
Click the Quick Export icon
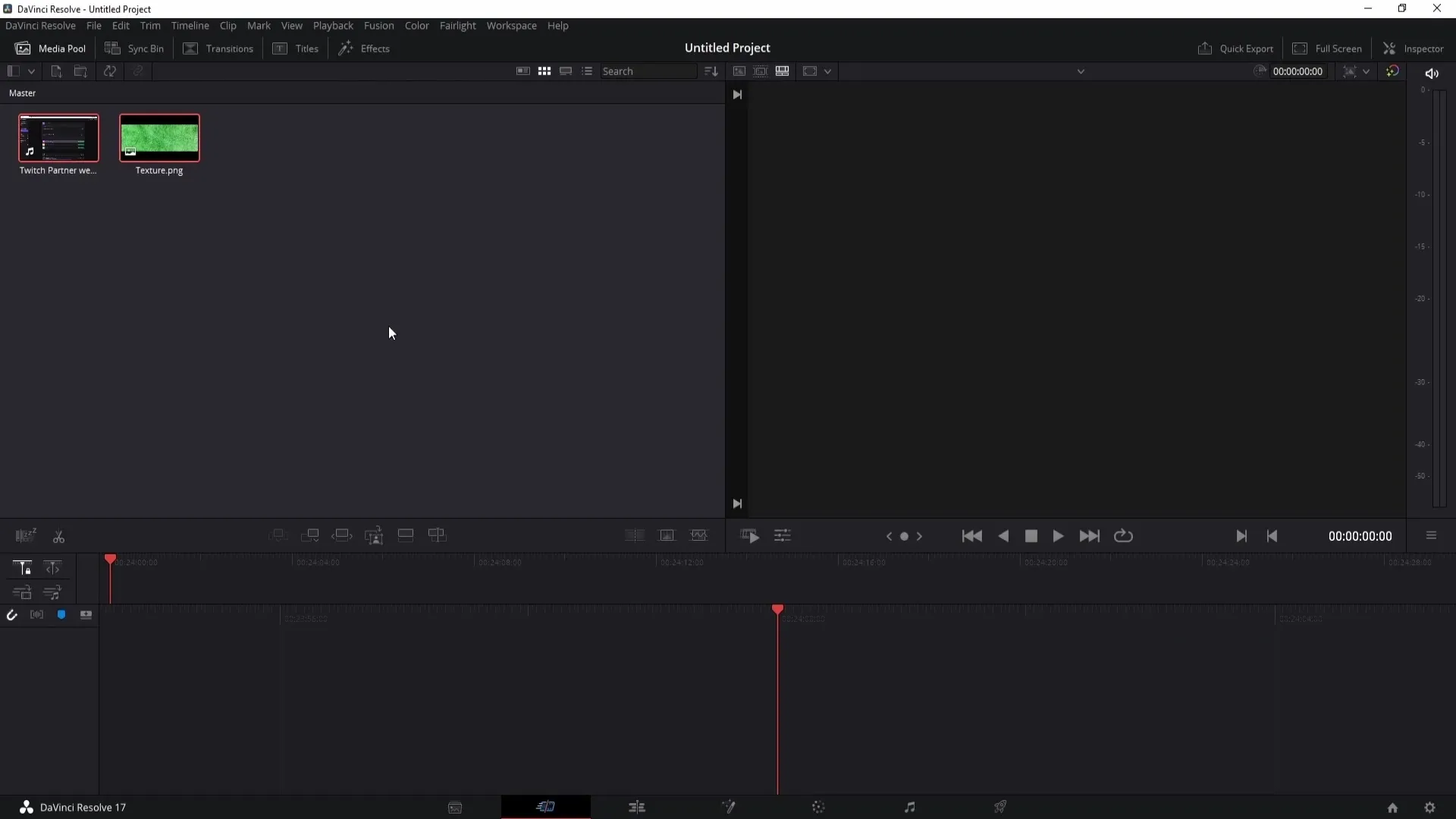[1204, 48]
